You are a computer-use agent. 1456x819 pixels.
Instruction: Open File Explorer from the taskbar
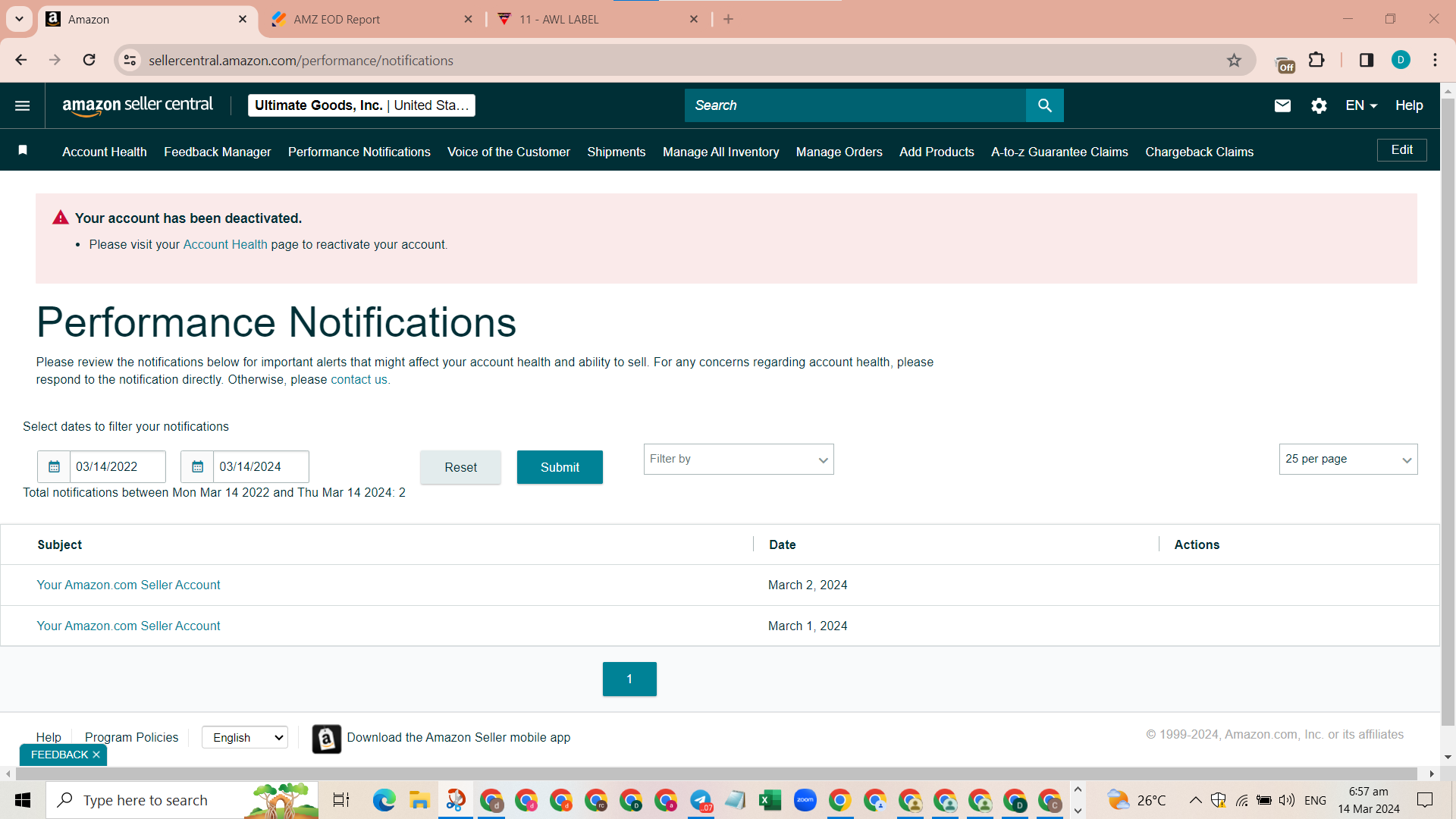click(419, 800)
